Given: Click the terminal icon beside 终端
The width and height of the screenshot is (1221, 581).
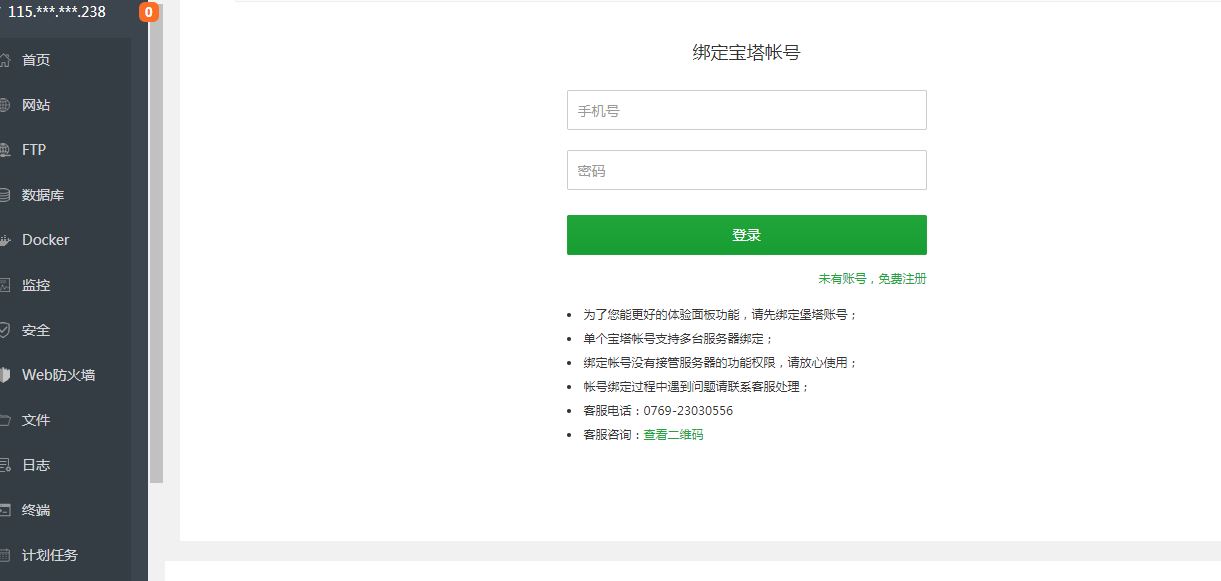Looking at the screenshot, I should 4,510.
